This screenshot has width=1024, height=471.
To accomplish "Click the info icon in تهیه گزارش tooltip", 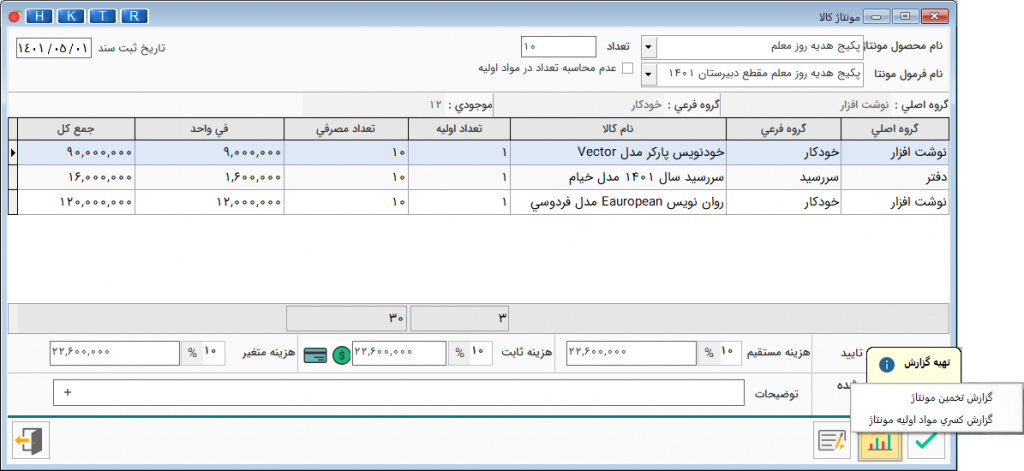I will [x=886, y=365].
